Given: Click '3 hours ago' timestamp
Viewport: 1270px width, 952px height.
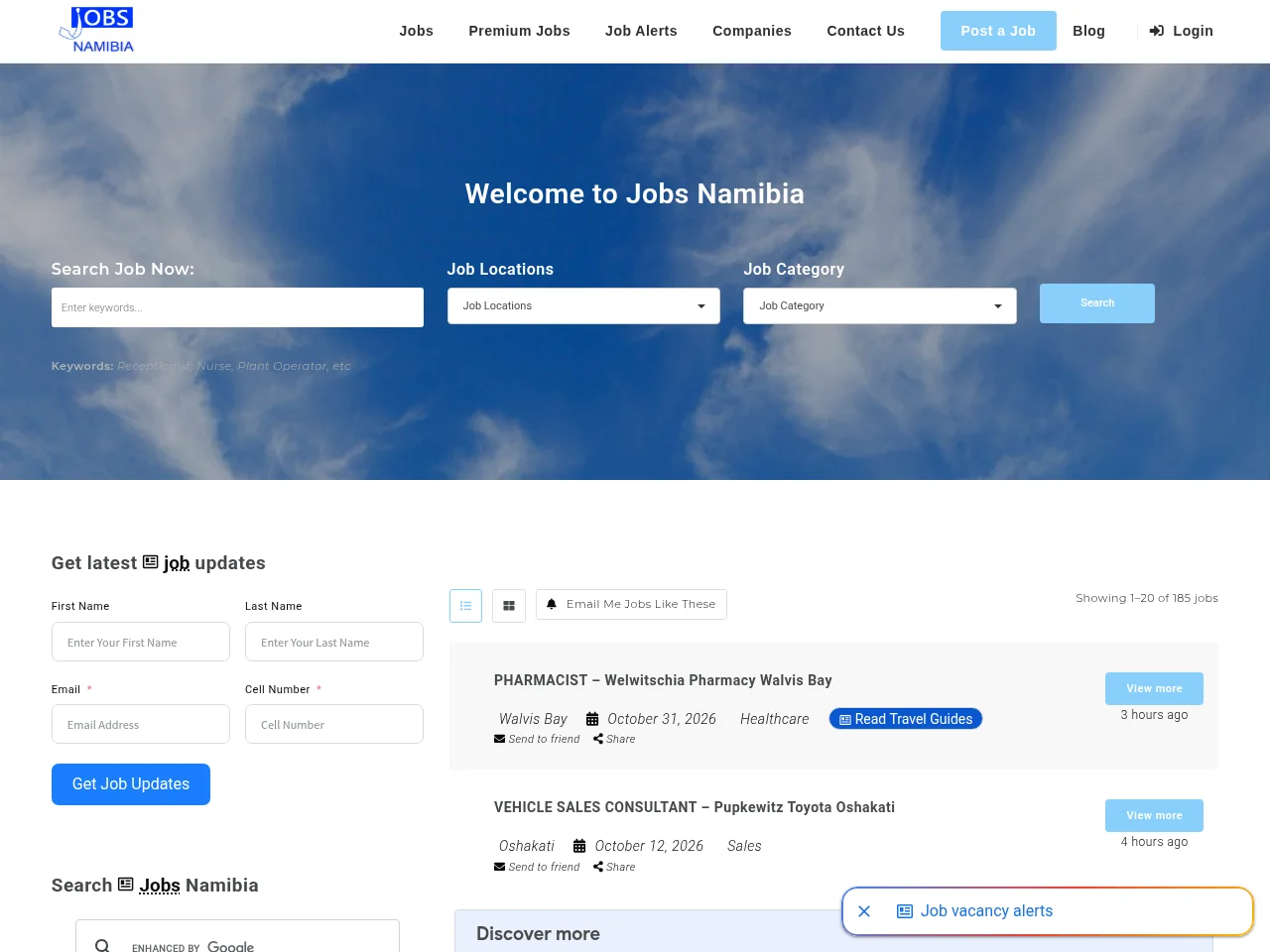Looking at the screenshot, I should [x=1154, y=715].
